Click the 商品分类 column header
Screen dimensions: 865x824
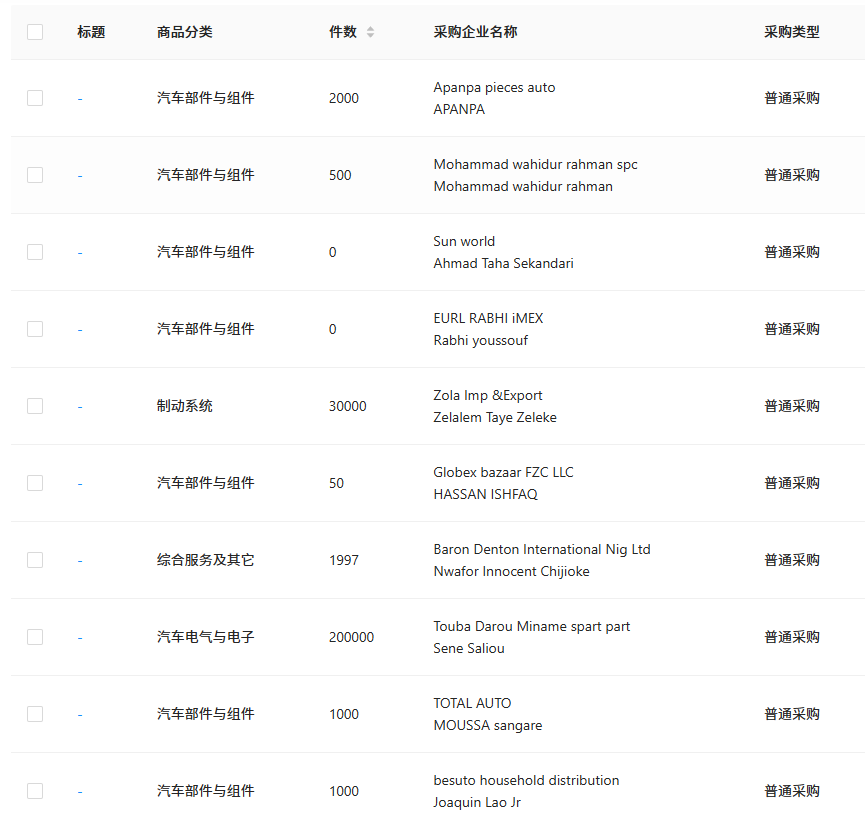pos(185,32)
